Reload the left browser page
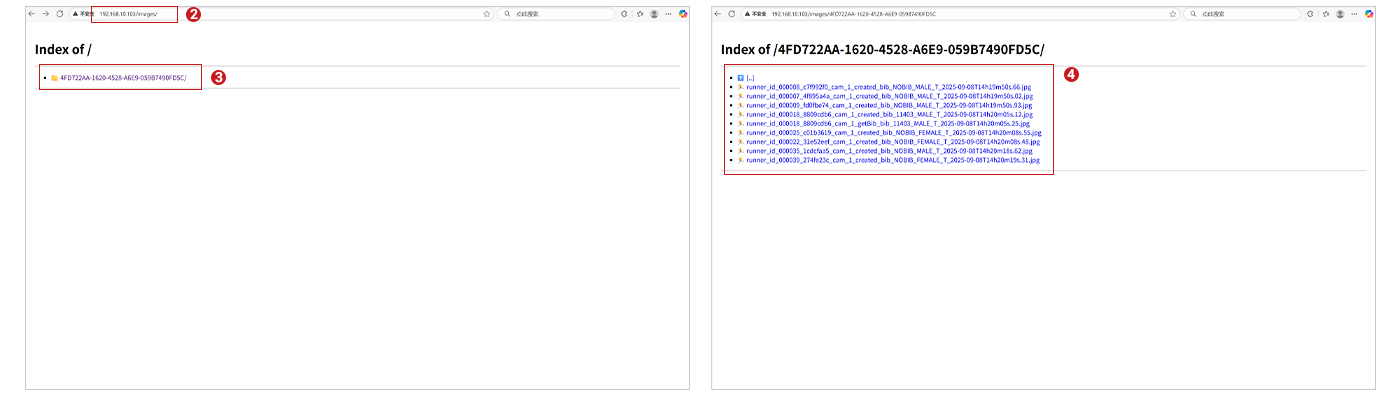 (x=60, y=14)
